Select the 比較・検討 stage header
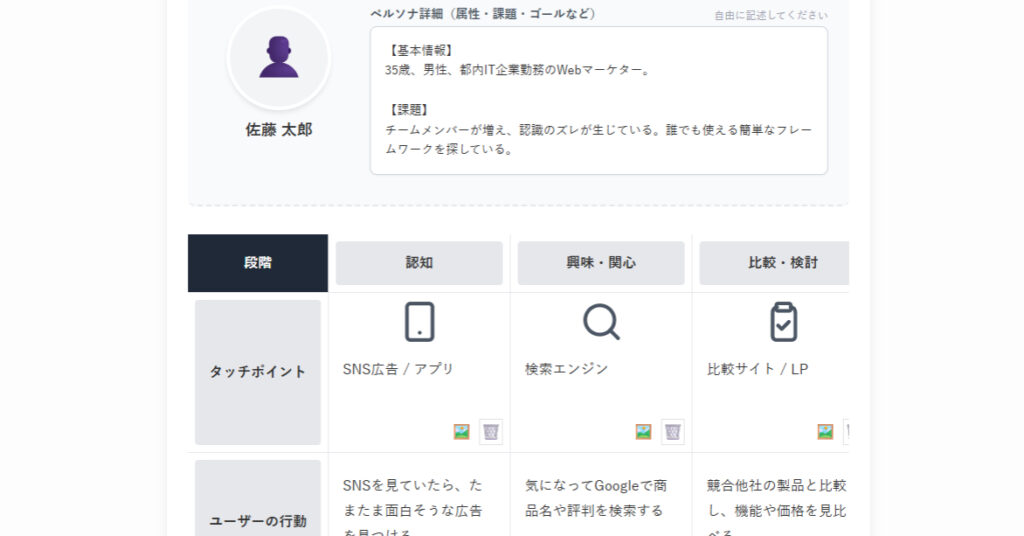 (775, 263)
